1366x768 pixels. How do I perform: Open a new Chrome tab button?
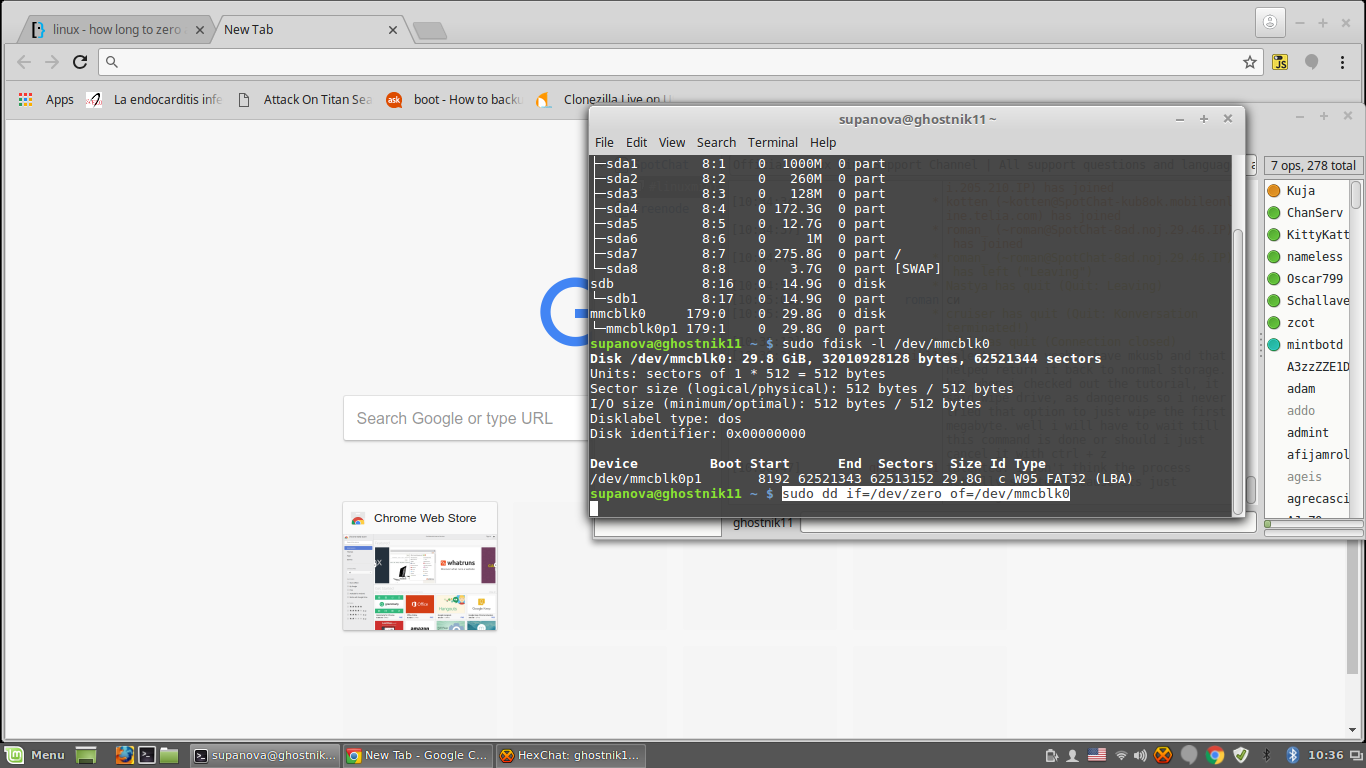[x=430, y=31]
